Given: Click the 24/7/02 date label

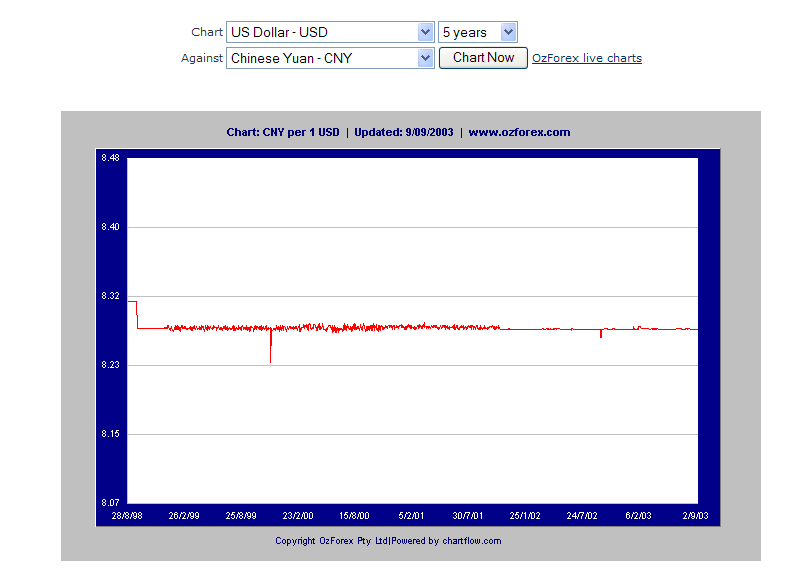Looking at the screenshot, I should tap(582, 516).
